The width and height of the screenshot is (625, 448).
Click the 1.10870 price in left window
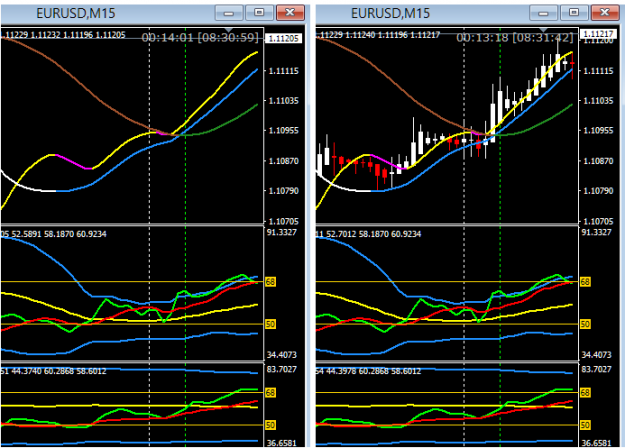tap(283, 161)
